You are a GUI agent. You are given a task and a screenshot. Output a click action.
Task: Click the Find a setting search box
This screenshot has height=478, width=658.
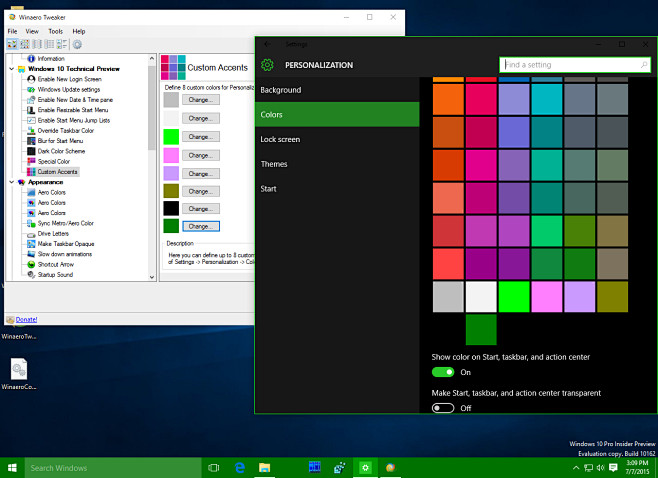[x=575, y=65]
